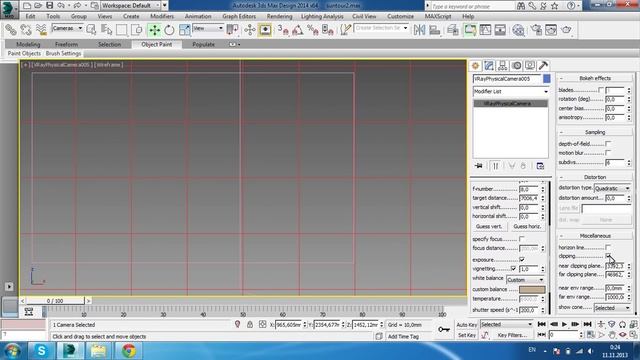
Task: Click Configure Modifier Sets icon
Action: click(540, 166)
